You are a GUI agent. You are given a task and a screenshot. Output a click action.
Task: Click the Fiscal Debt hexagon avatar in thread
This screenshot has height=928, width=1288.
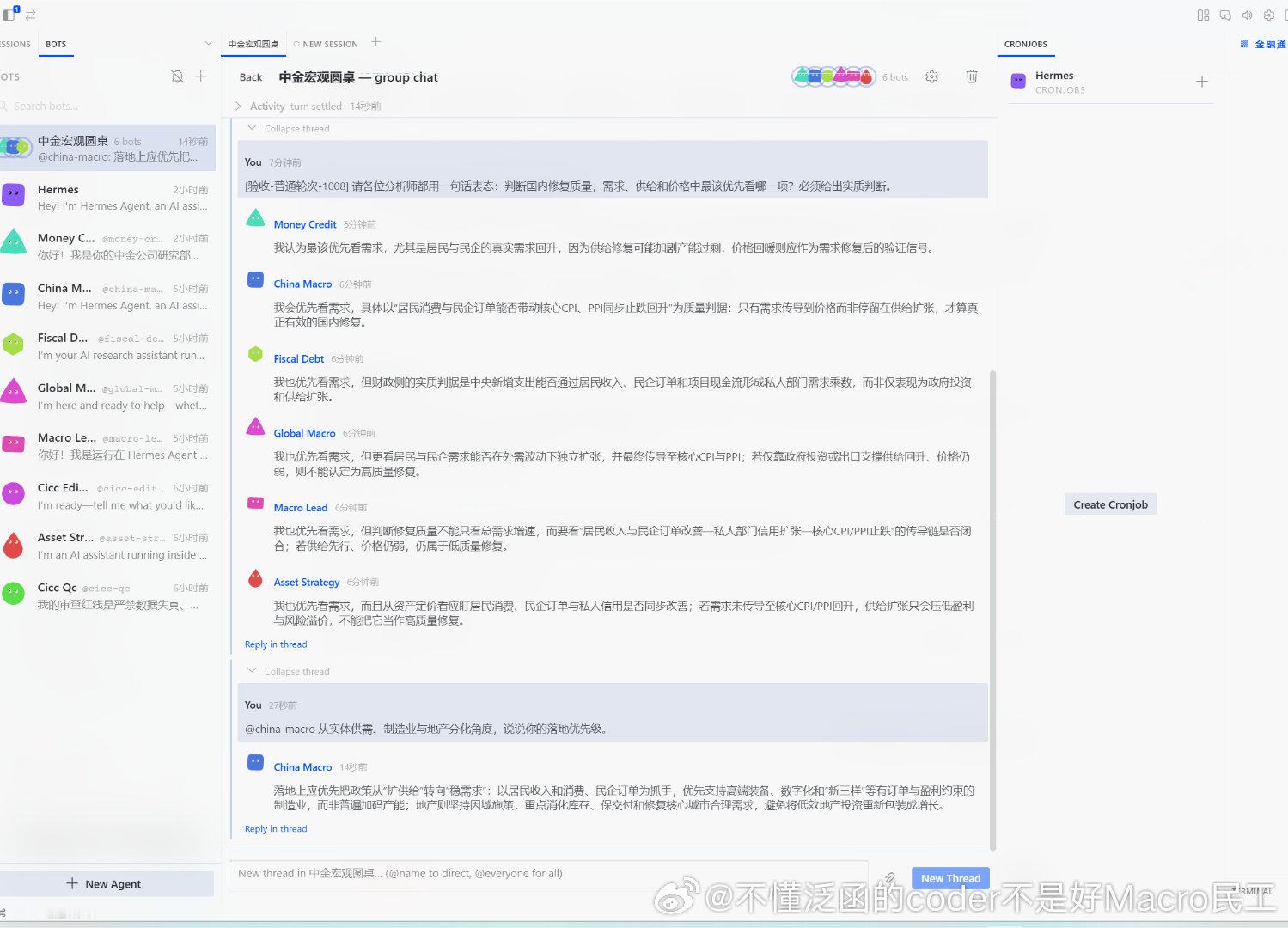pos(255,353)
